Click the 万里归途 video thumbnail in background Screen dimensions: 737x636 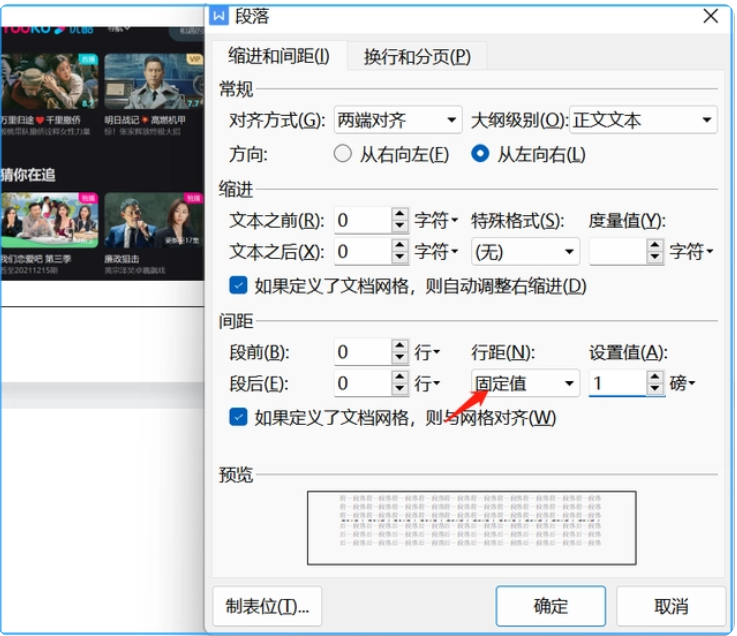coord(49,81)
